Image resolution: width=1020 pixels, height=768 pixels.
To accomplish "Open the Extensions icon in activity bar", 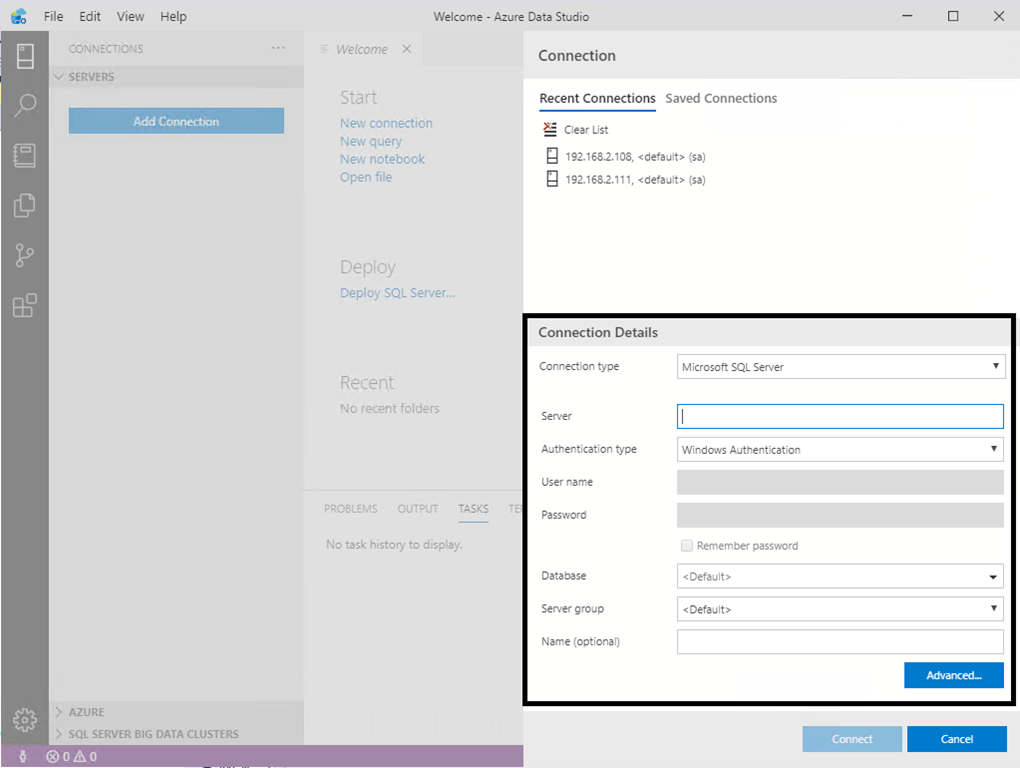I will tap(25, 306).
